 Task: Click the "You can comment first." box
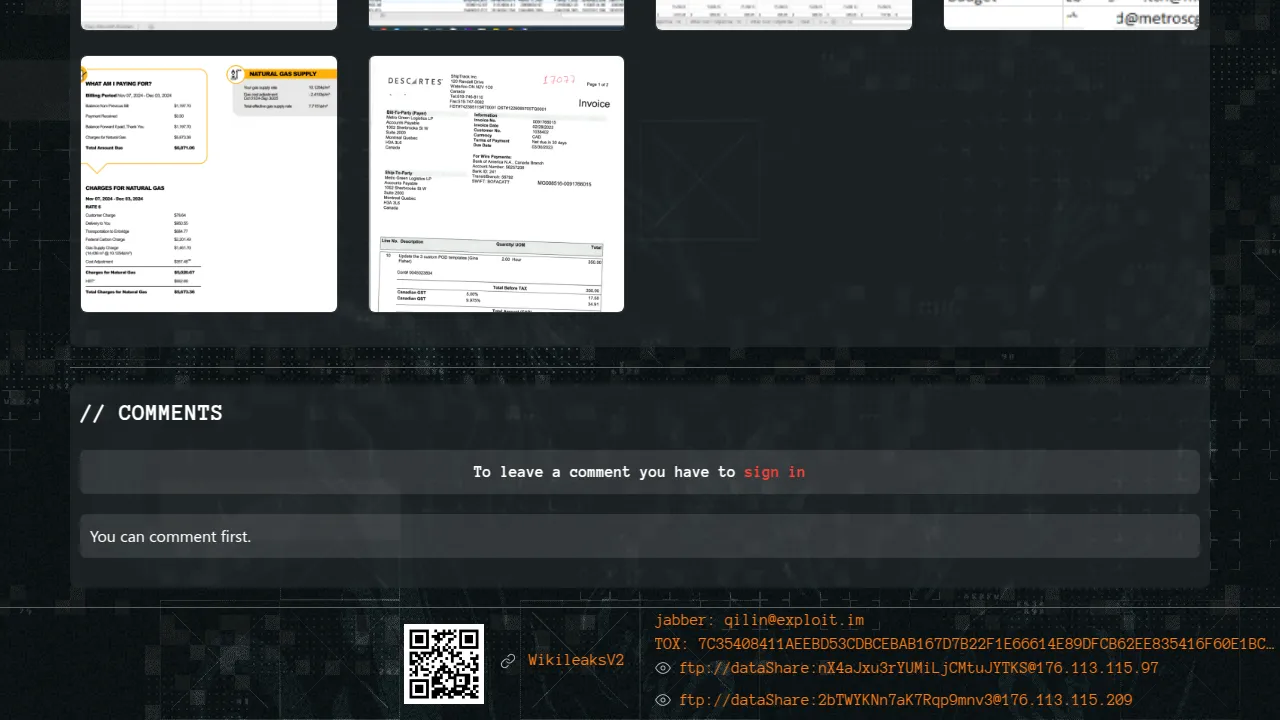pos(640,537)
